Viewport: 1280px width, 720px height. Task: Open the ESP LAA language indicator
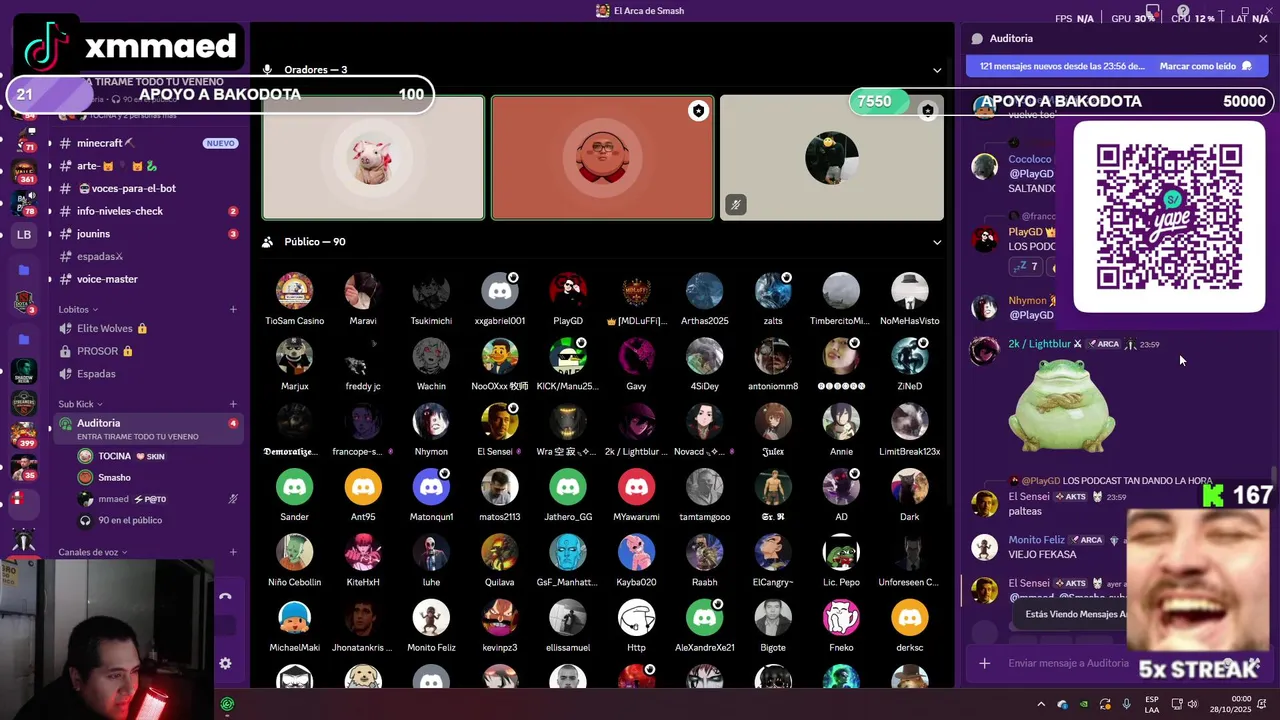point(1152,704)
